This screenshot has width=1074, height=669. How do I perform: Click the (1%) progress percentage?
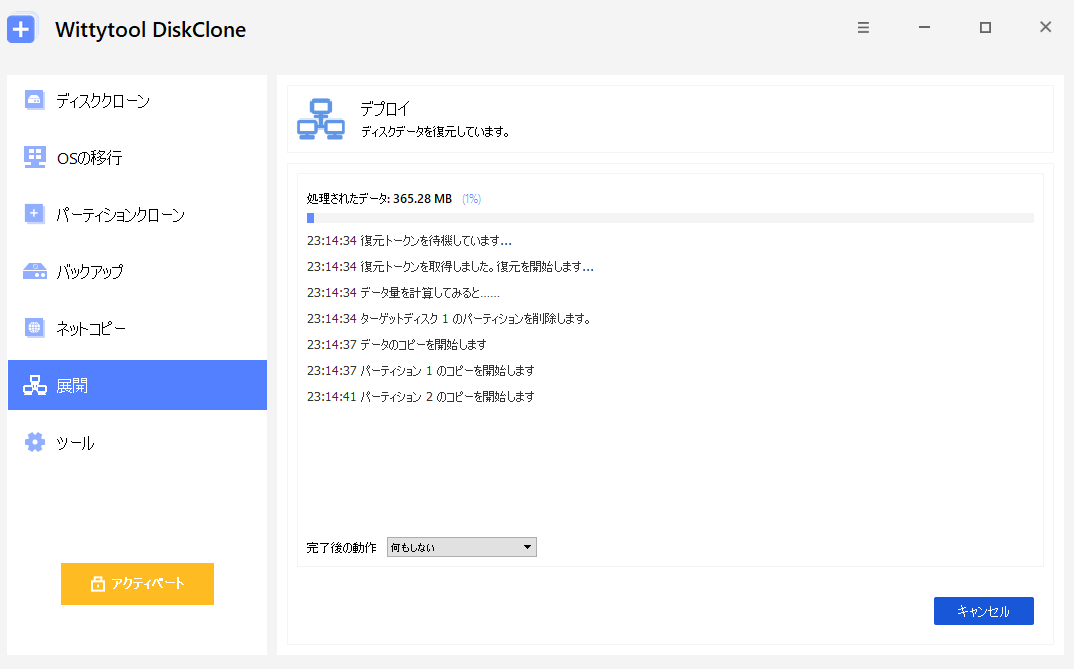point(471,199)
